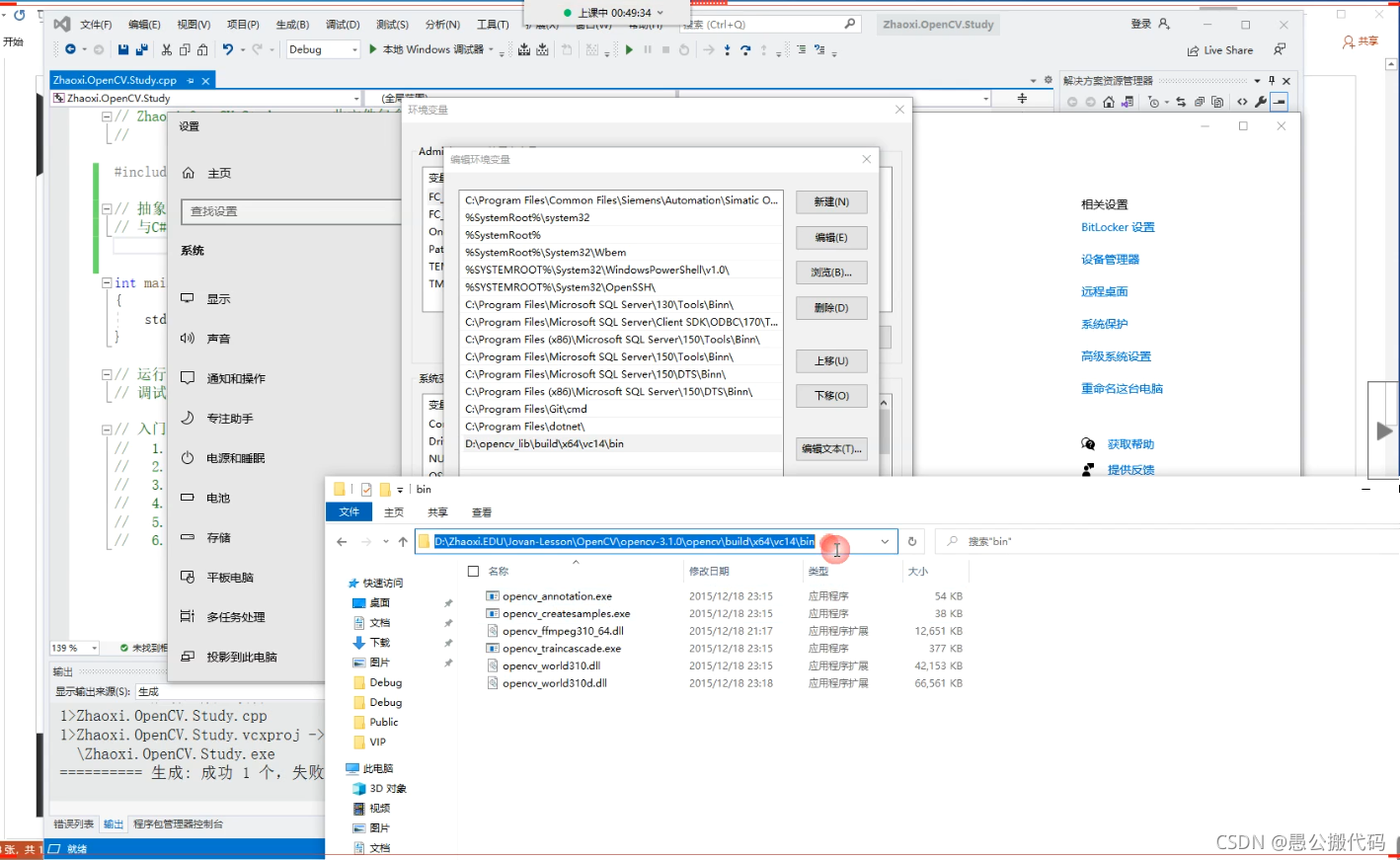Click the sign-in person icon beside 登录
The image size is (1400, 860).
click(x=1164, y=24)
